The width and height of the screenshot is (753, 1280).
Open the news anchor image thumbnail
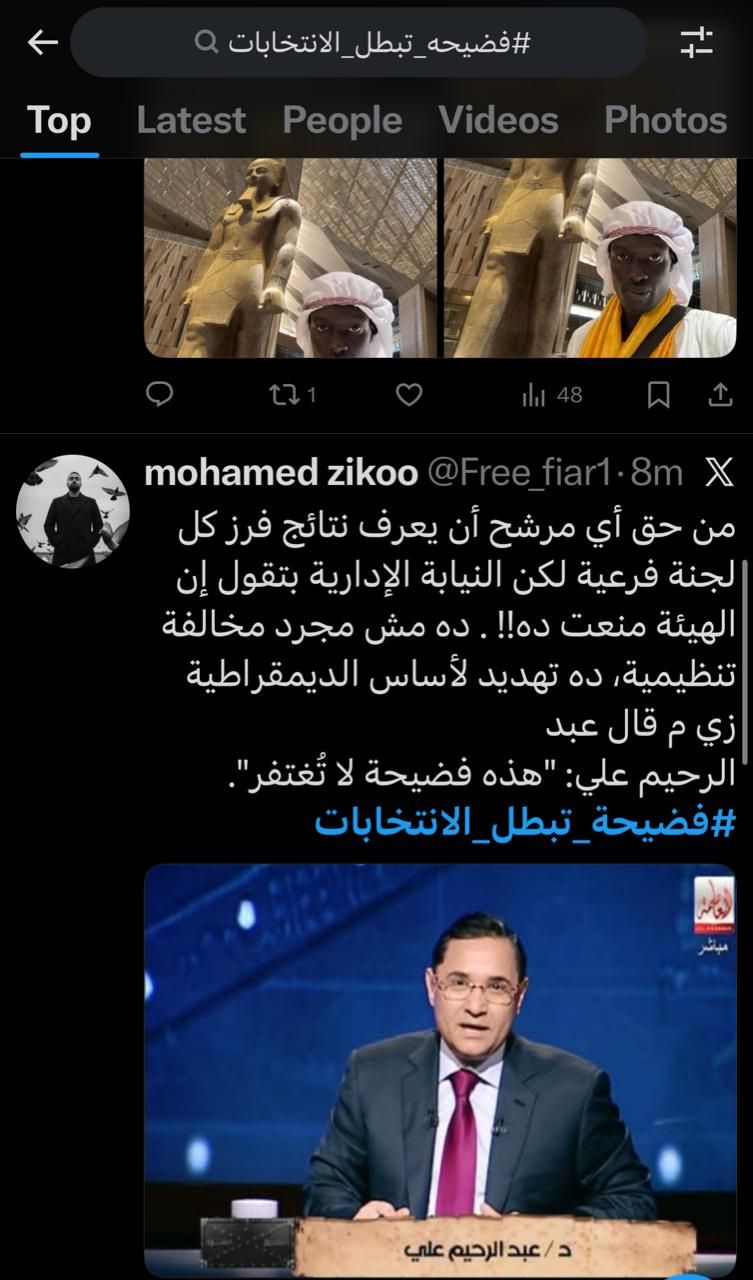tap(440, 1070)
